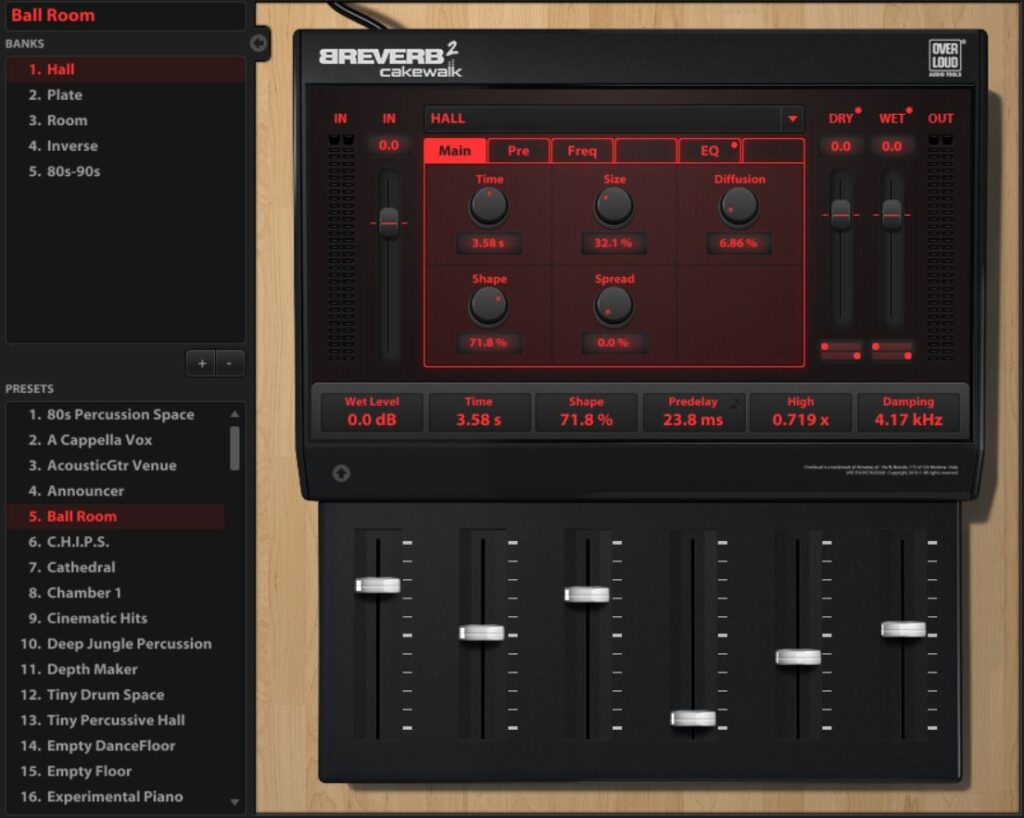The height and width of the screenshot is (818, 1024).
Task: Click the Shape quick-control slot
Action: pos(586,412)
